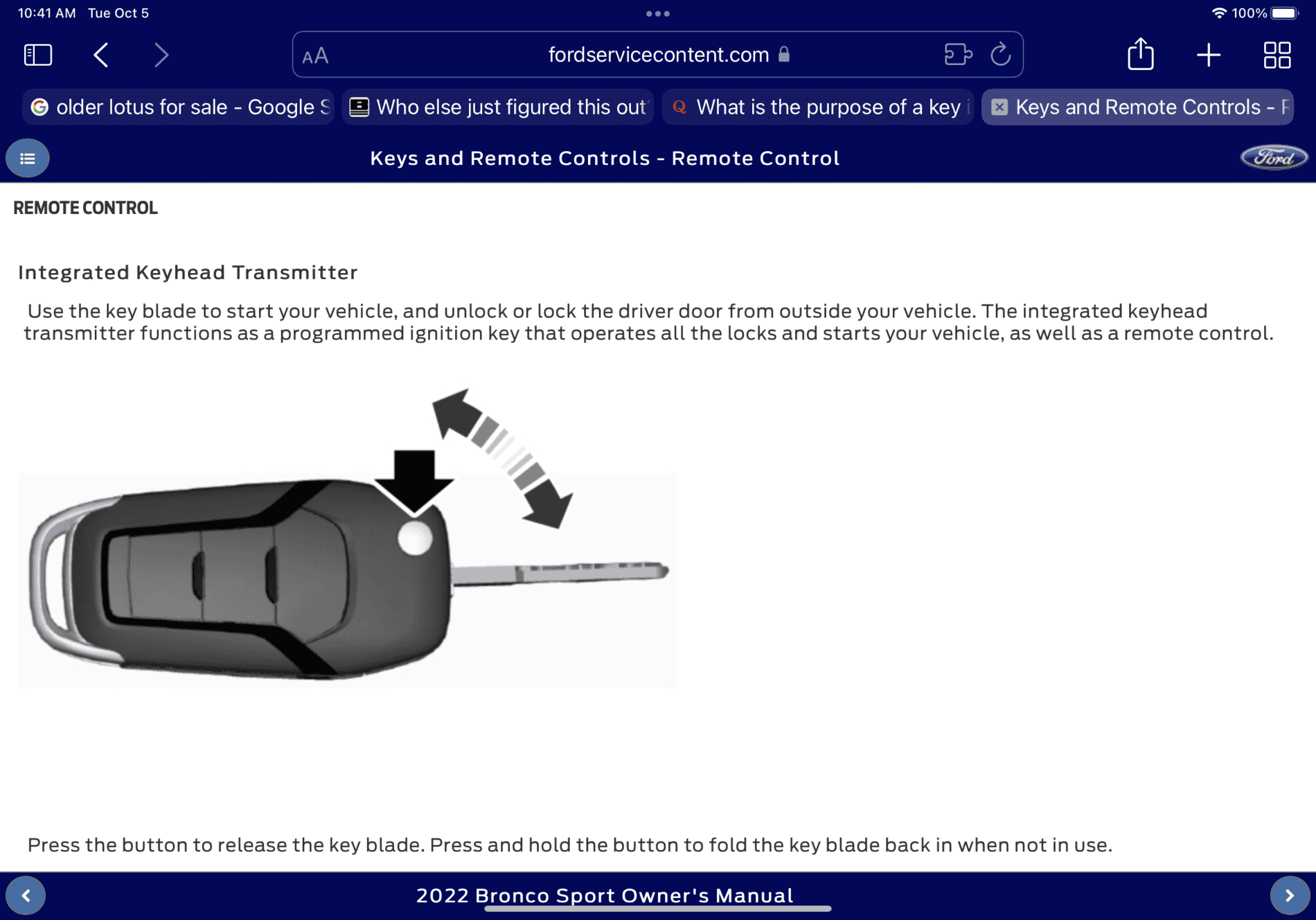
Task: Switch to 'Who else just figured this out' tab
Action: tap(498, 107)
